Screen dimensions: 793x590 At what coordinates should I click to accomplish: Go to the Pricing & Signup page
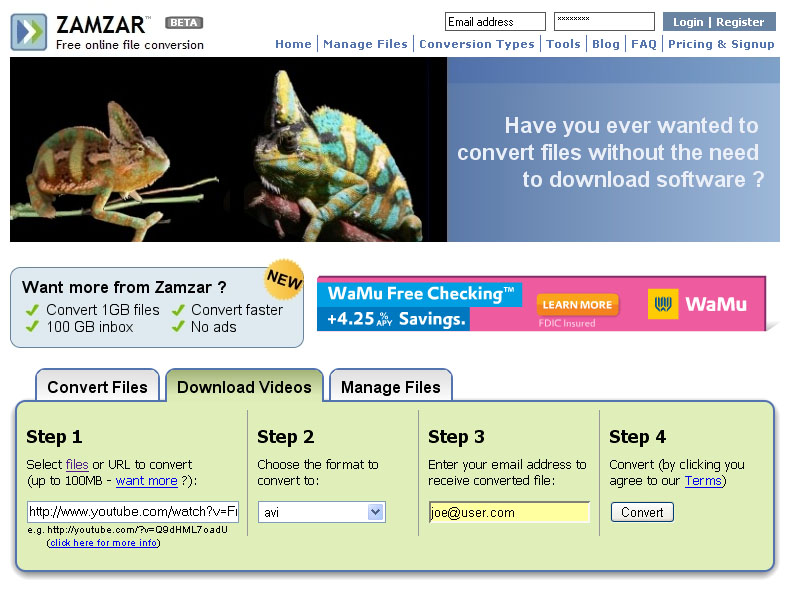click(x=720, y=44)
